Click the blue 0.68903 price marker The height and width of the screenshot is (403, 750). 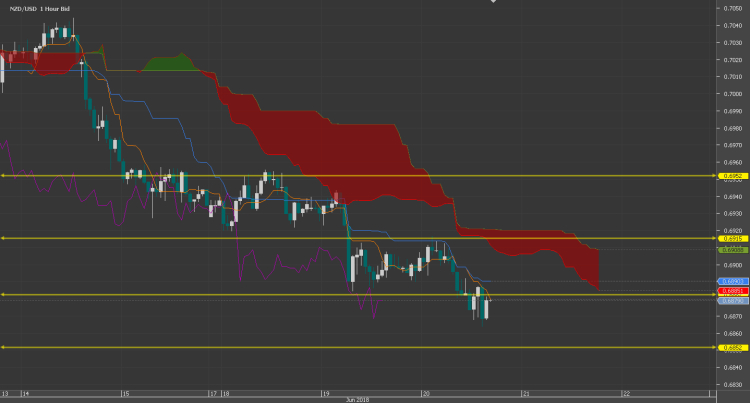733,282
